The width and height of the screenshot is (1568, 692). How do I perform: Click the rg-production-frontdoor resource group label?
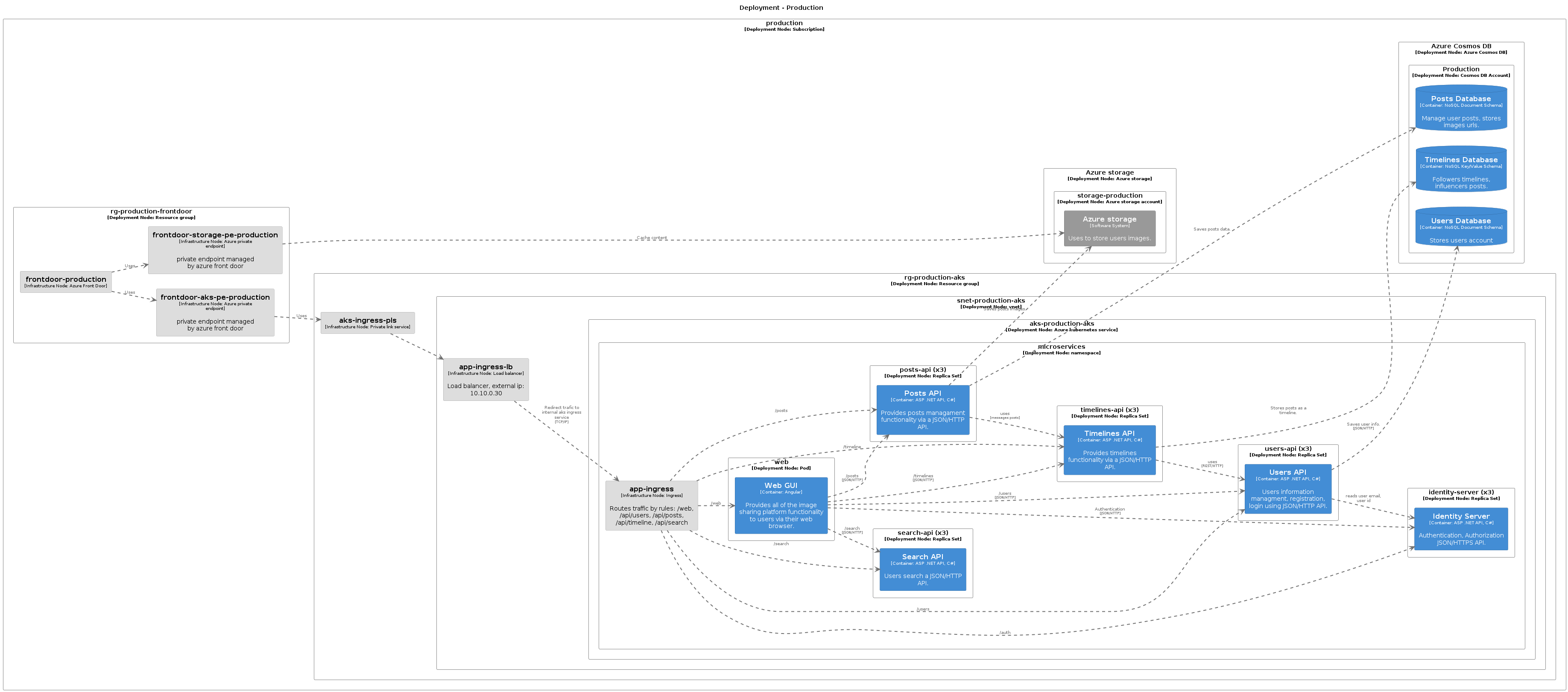(x=151, y=211)
